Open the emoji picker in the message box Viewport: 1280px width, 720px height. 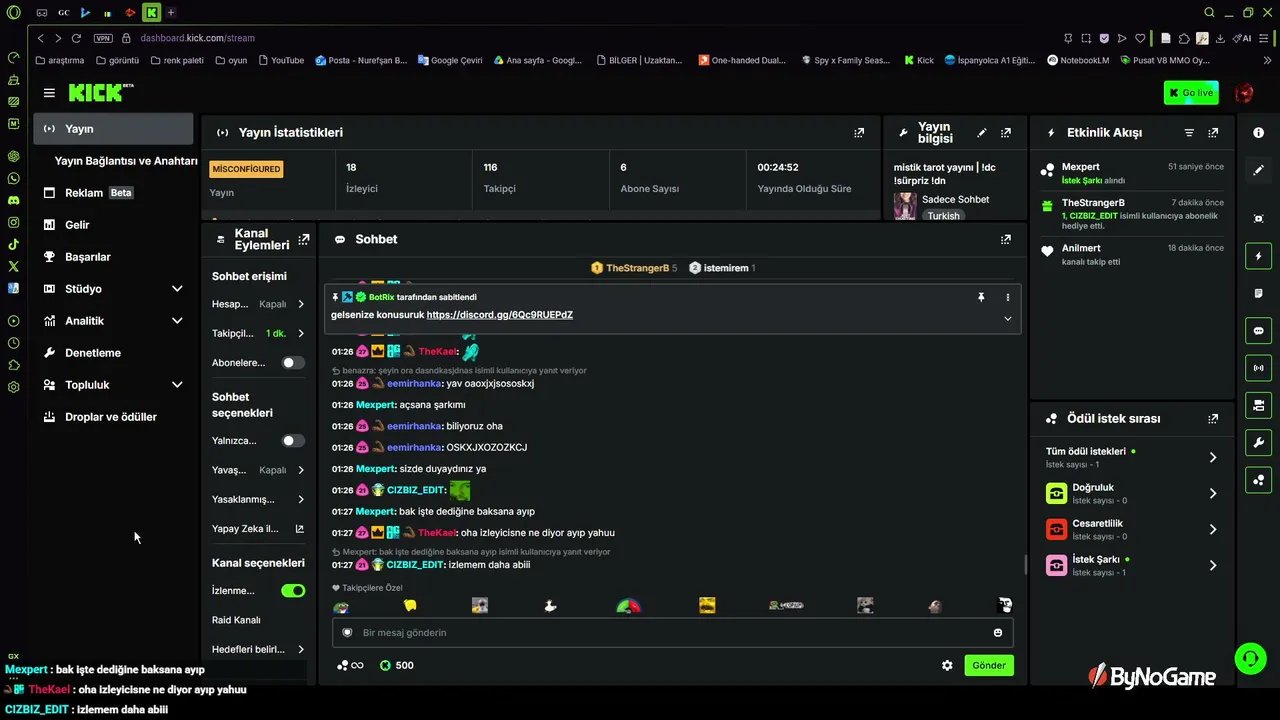coord(998,632)
